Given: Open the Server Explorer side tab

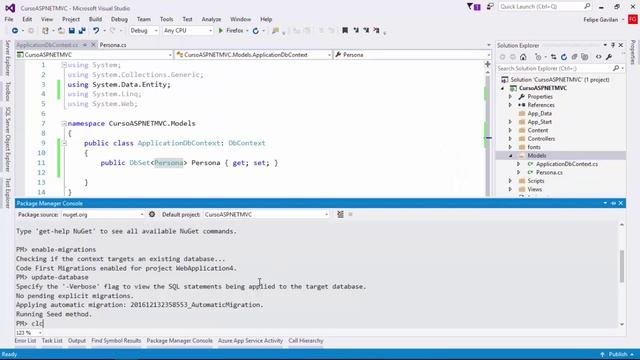Looking at the screenshot, I should [7, 58].
